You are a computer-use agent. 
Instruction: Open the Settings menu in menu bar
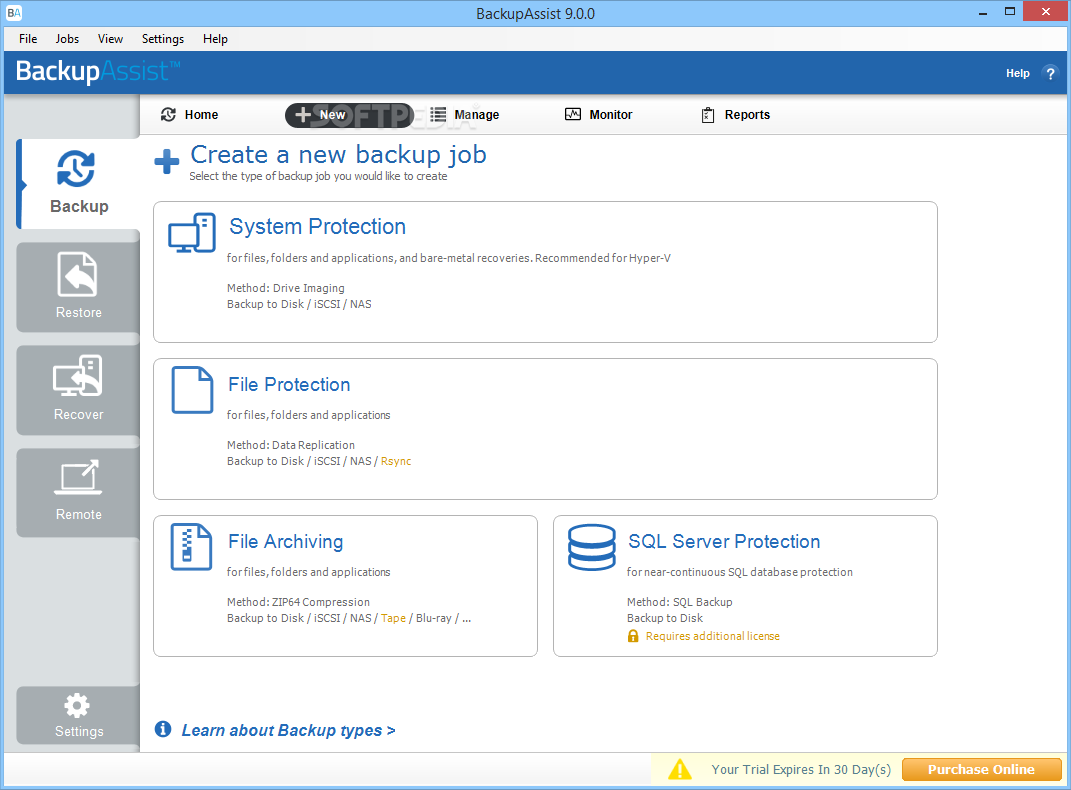pos(163,39)
